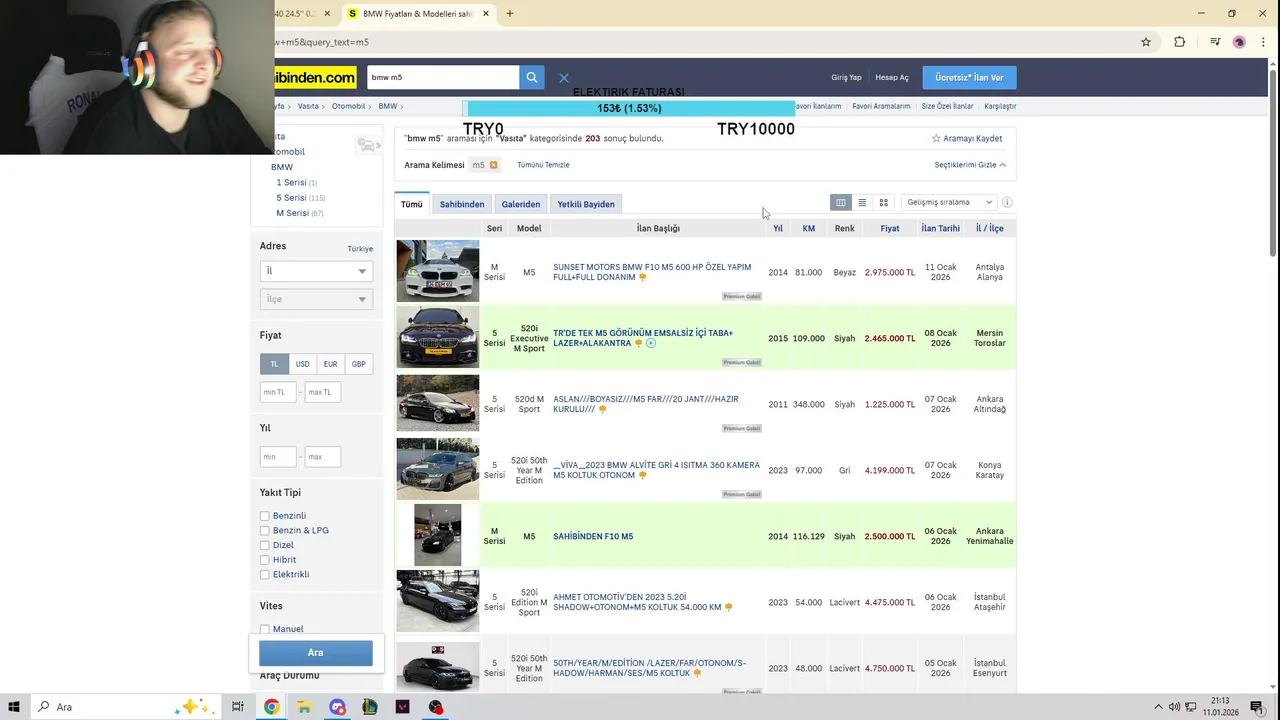Open the 5 Serisi category link
The height and width of the screenshot is (720, 1280).
pos(291,198)
